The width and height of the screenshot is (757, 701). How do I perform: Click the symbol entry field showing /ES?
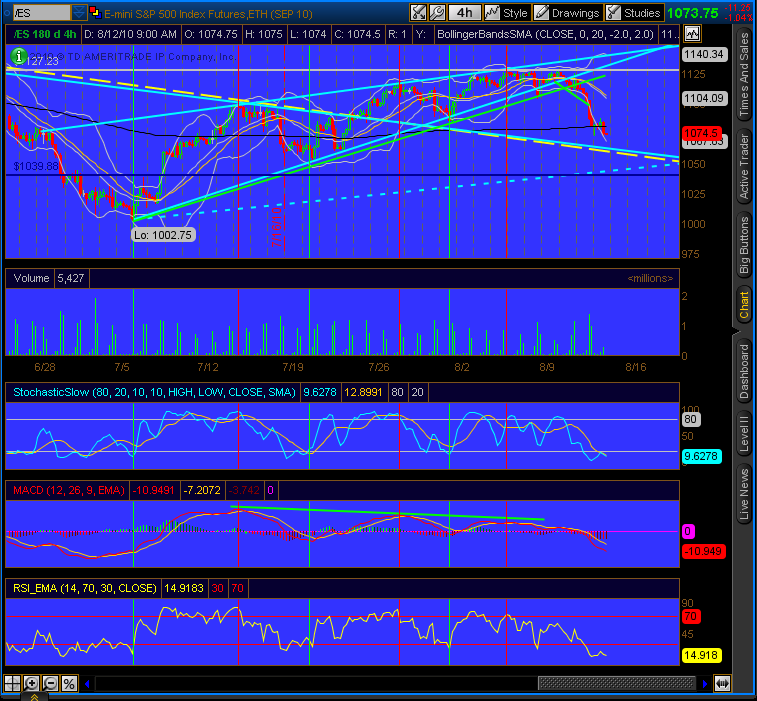pos(42,13)
